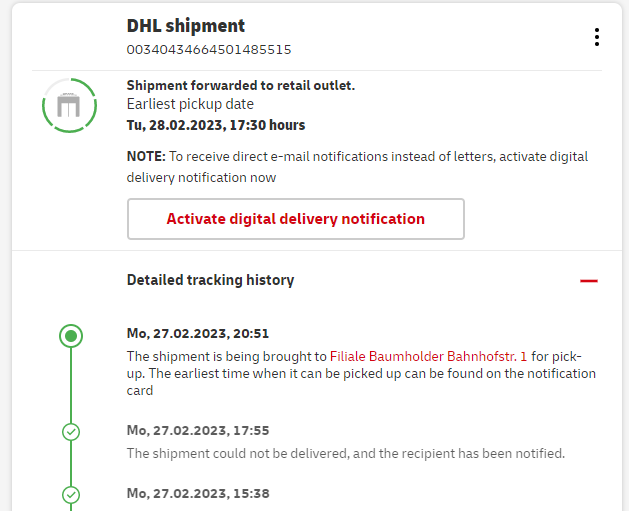Viewport: 629px width, 511px height.
Task: Click the NOTE about e-mail notifications
Action: pyautogui.click(x=357, y=166)
